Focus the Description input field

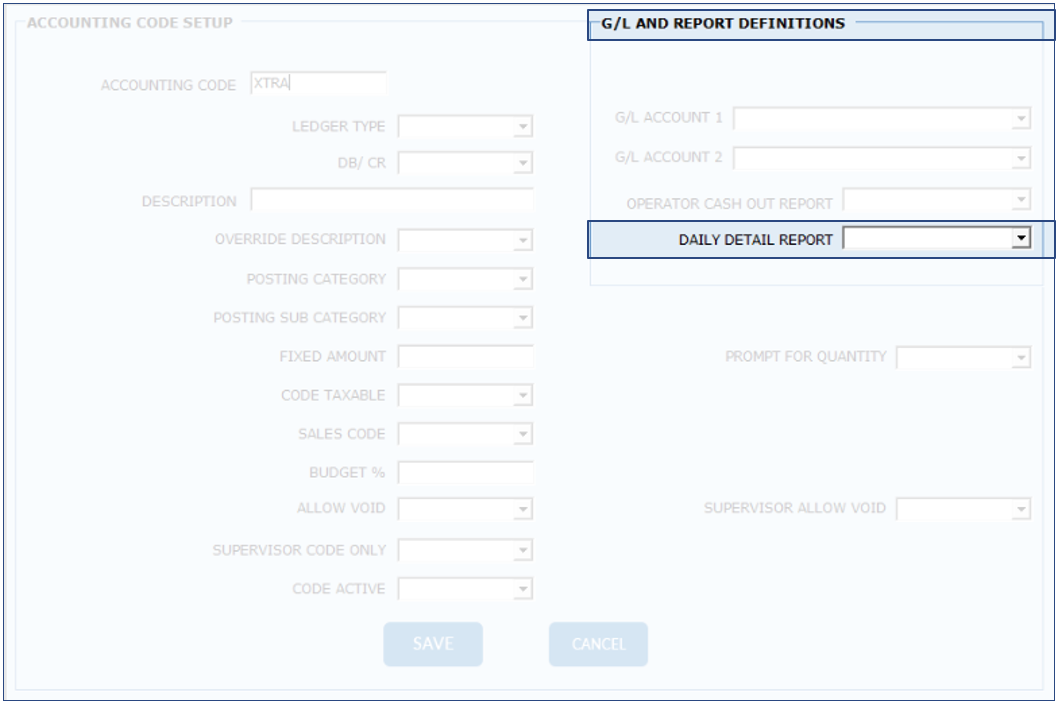tap(391, 201)
